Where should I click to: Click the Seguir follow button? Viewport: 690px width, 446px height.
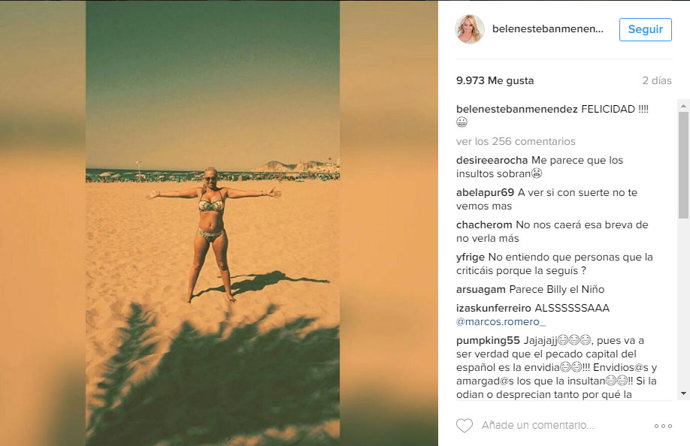coord(645,29)
